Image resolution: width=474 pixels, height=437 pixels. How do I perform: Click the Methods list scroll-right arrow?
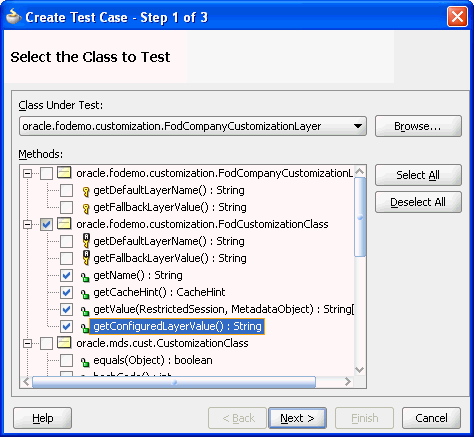[348, 382]
